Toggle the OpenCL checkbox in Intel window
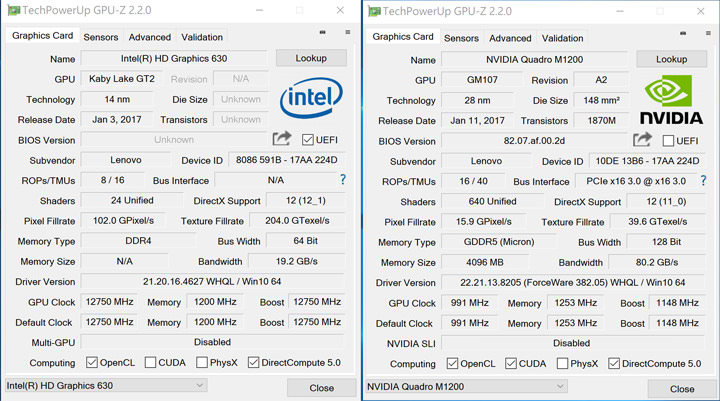Screen dimensions: 720x401 click(x=92, y=362)
